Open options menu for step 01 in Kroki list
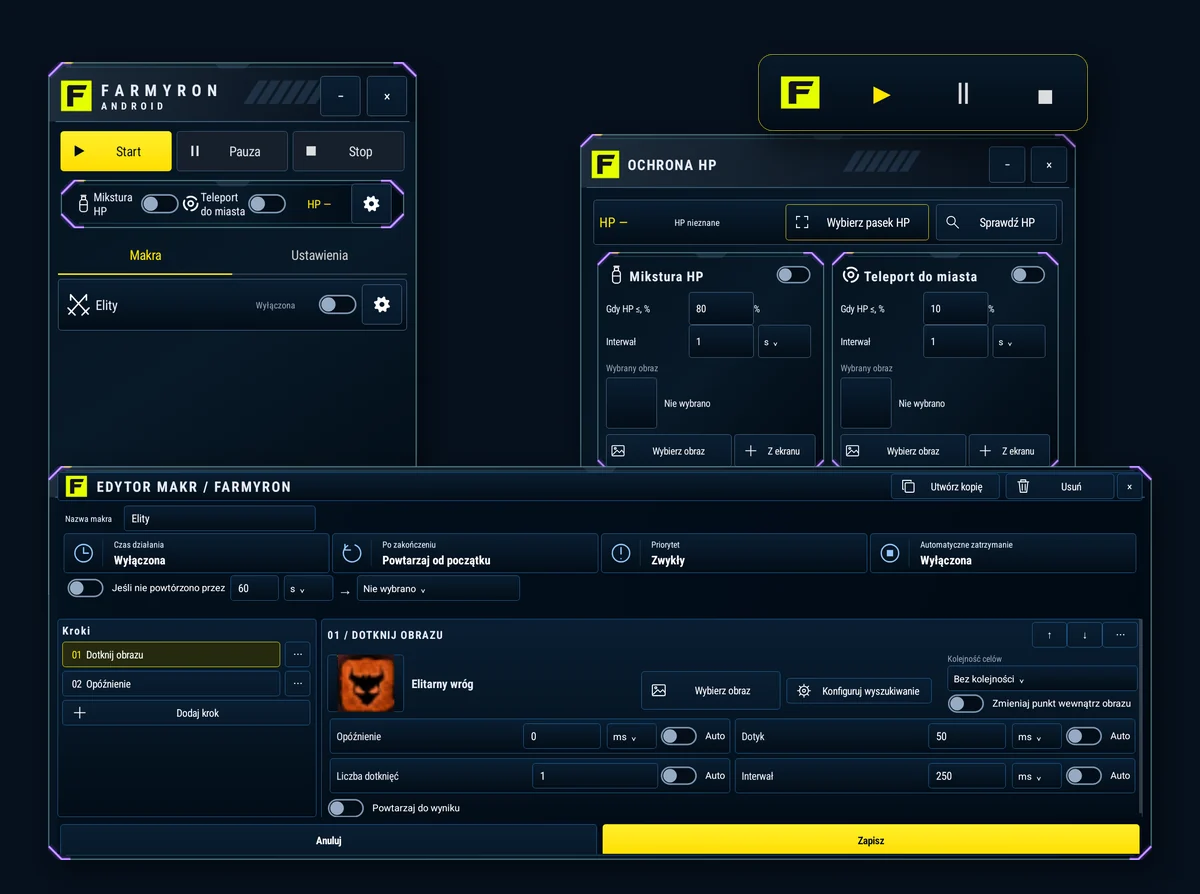1200x894 pixels. 297,655
